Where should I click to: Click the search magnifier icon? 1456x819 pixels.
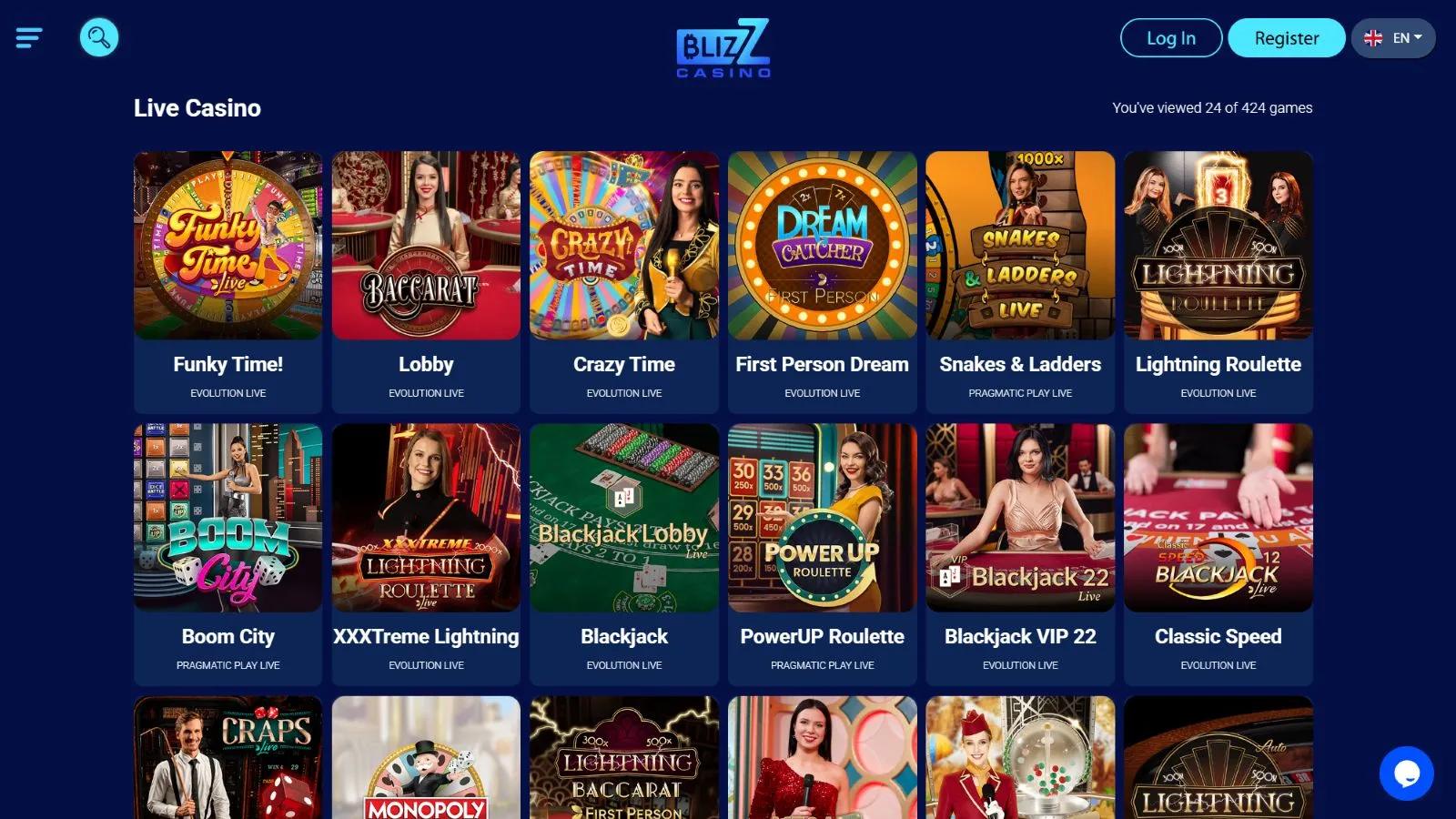(x=99, y=37)
